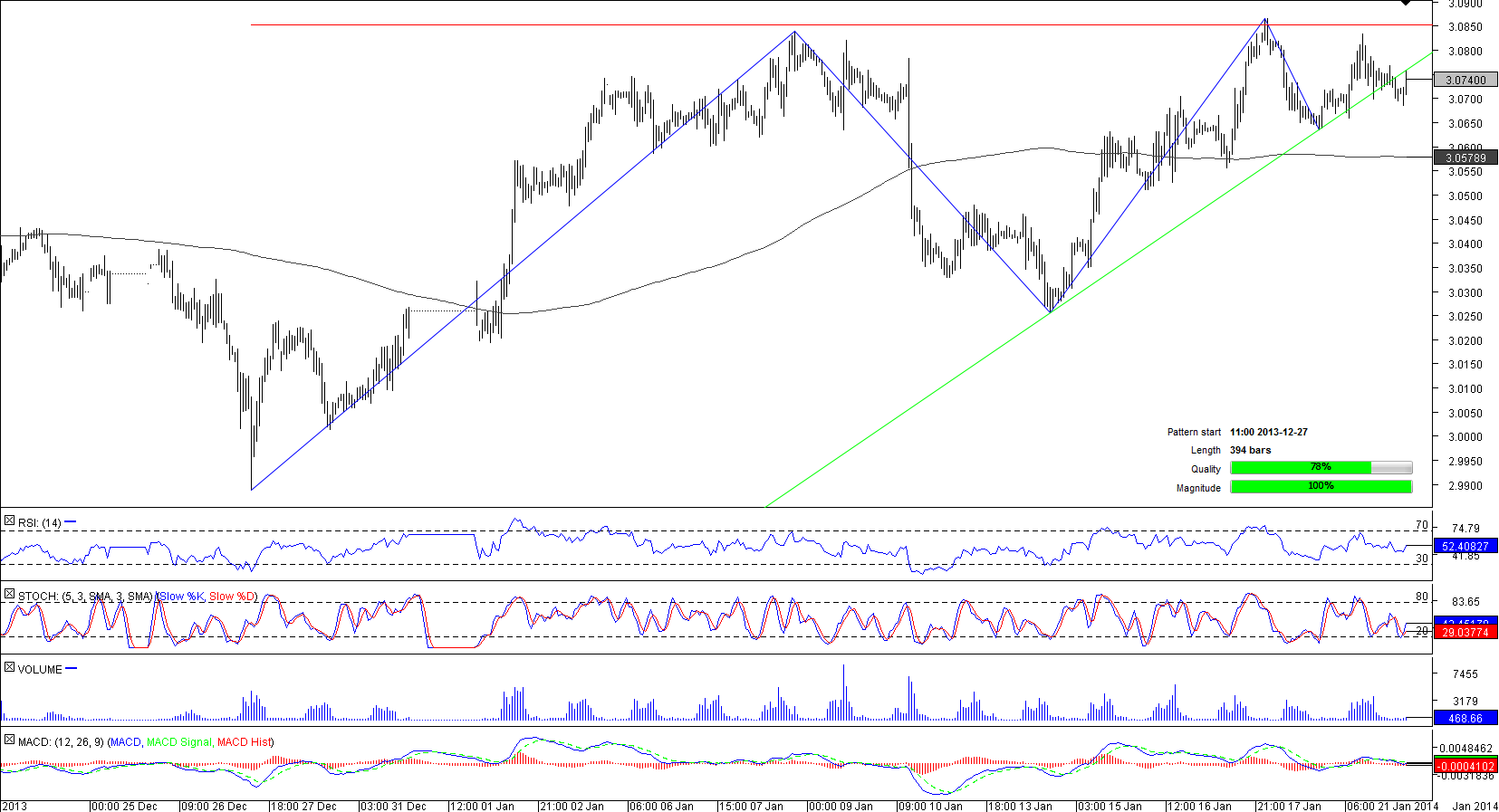The height and width of the screenshot is (812, 1499).
Task: Click the MACD Hist legend label
Action: coord(245,742)
